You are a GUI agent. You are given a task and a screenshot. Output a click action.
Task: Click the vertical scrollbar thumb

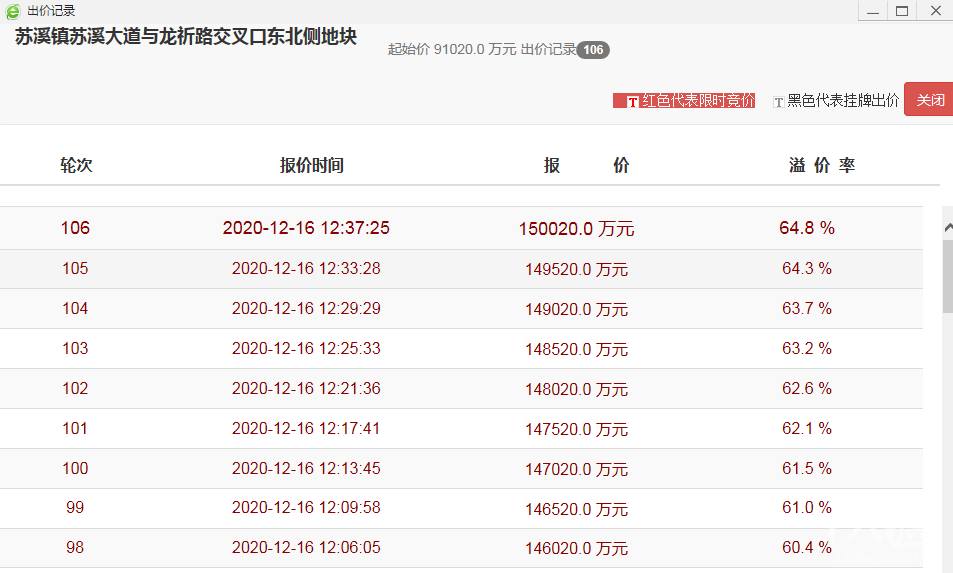947,275
